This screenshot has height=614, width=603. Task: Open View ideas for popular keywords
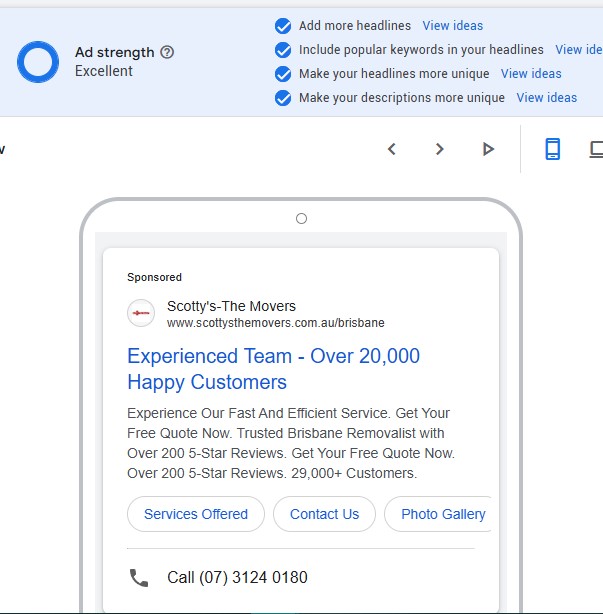point(579,50)
